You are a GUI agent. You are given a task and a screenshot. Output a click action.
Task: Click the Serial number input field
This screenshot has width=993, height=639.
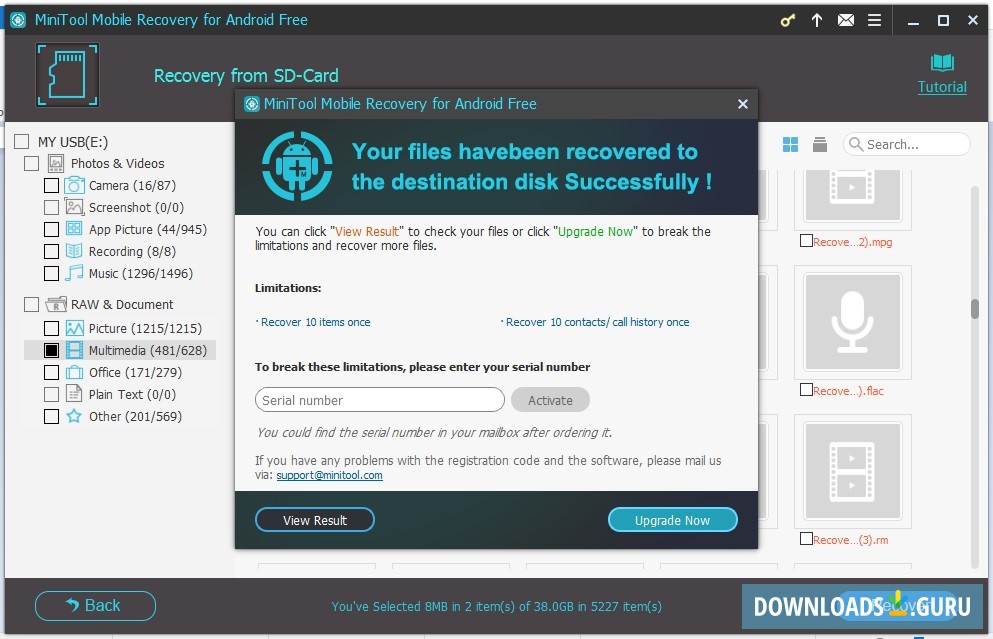tap(379, 400)
